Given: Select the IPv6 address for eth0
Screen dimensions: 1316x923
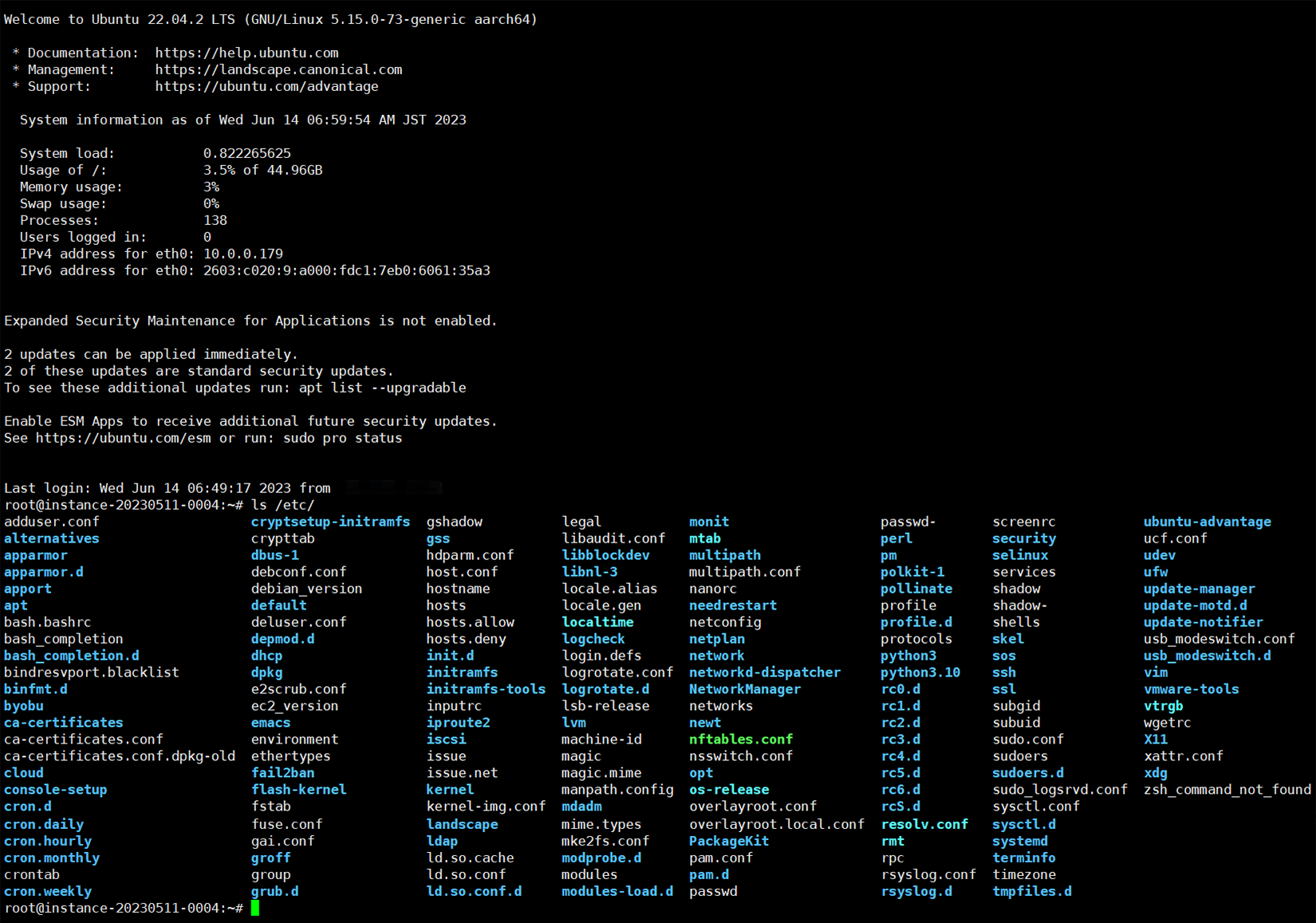Looking at the screenshot, I should pyautogui.click(x=346, y=270).
